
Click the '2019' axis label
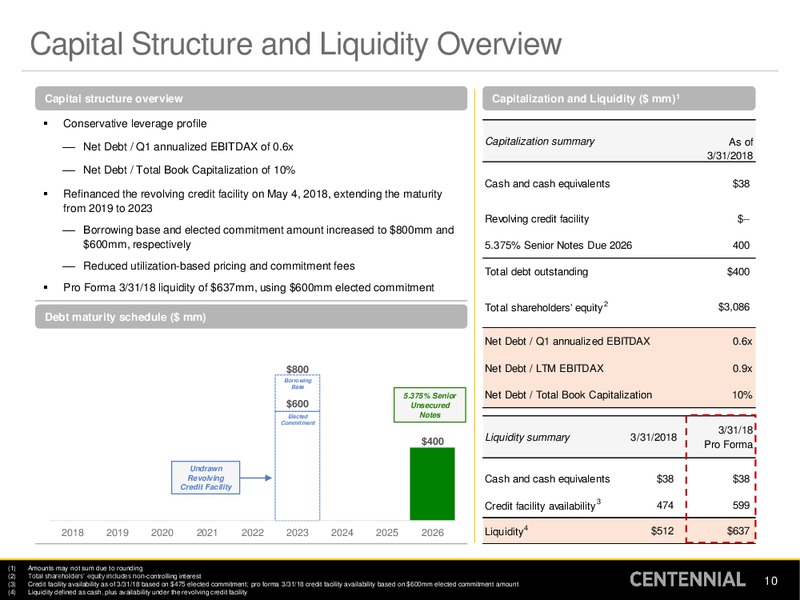point(117,533)
